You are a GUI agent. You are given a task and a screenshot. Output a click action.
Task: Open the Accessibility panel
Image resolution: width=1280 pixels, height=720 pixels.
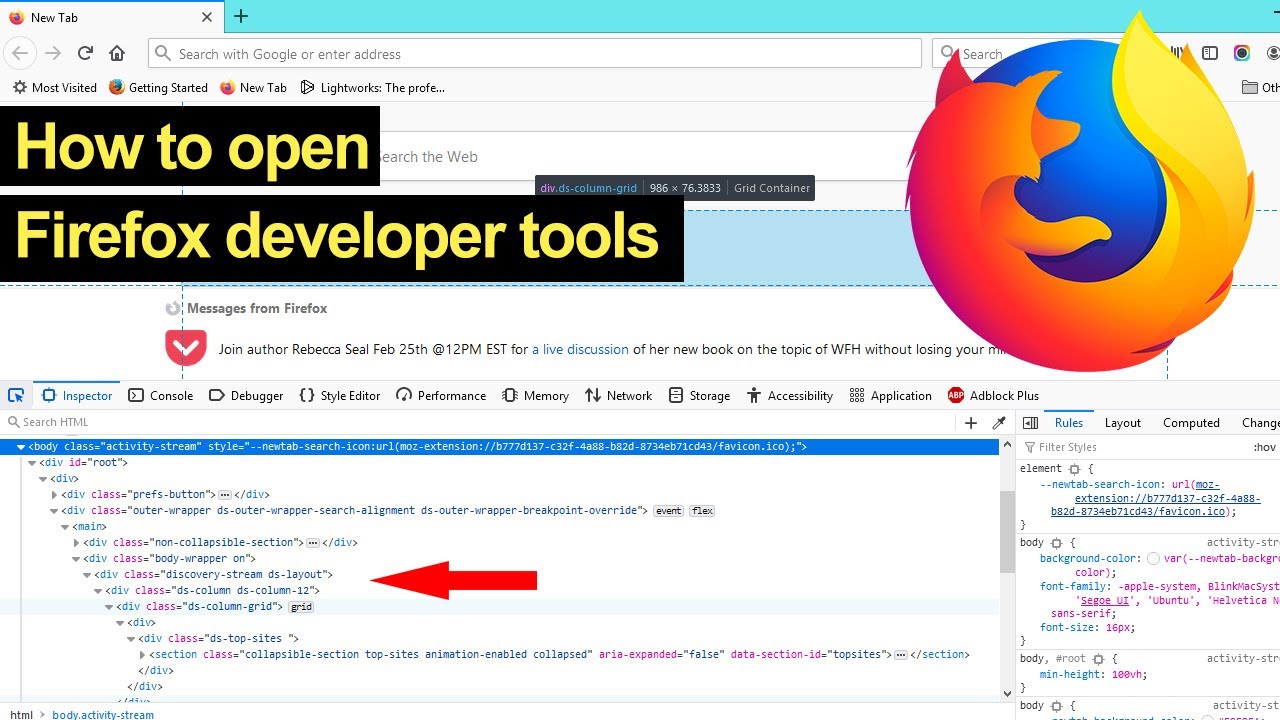coord(789,395)
